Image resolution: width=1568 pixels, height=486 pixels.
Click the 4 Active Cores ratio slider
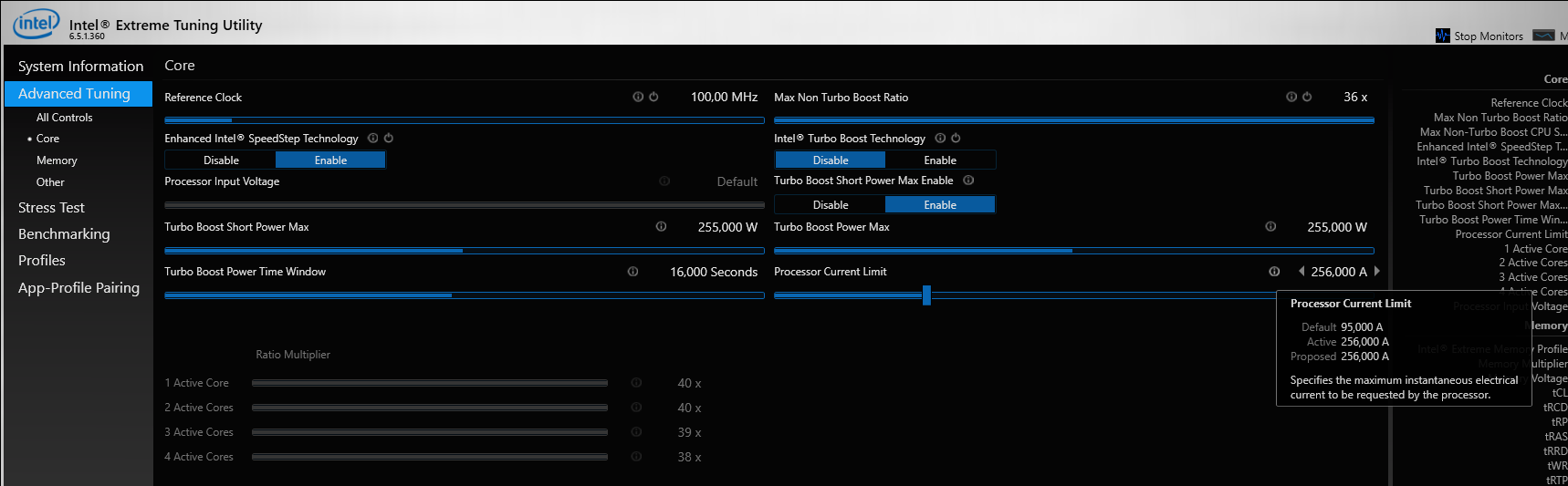pyautogui.click(x=430, y=457)
